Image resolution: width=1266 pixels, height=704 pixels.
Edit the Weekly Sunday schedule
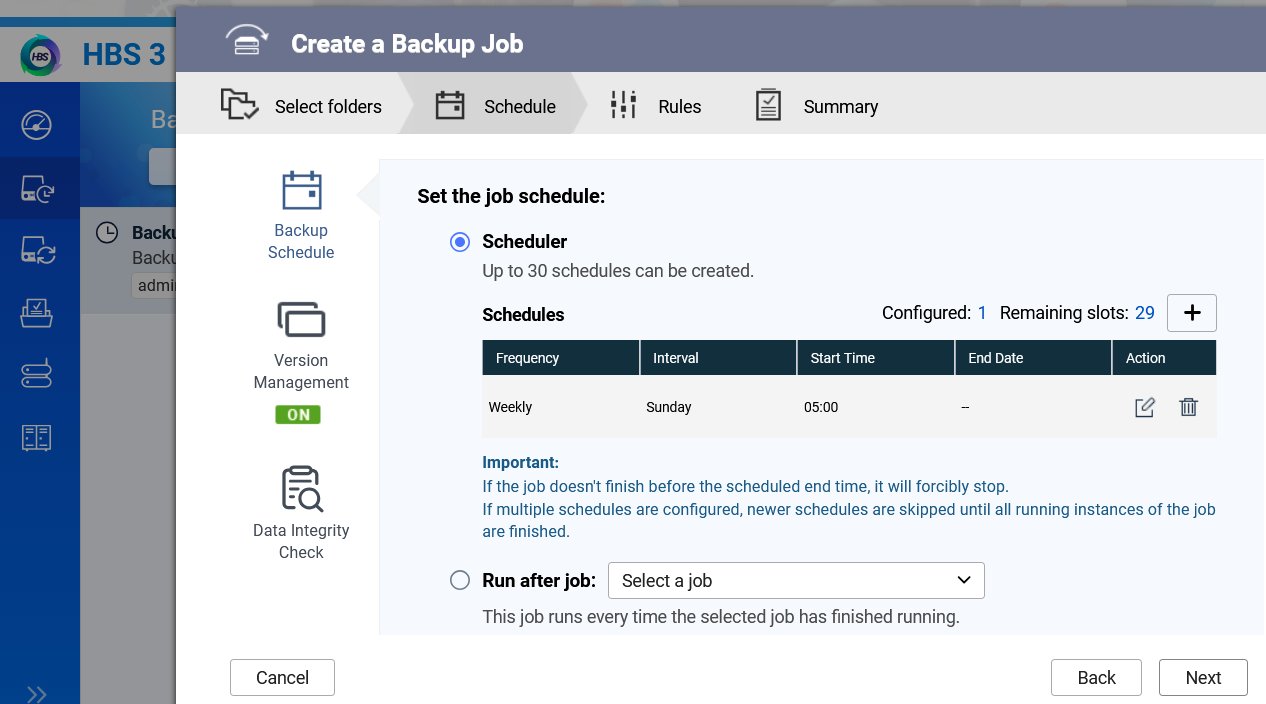pos(1145,407)
